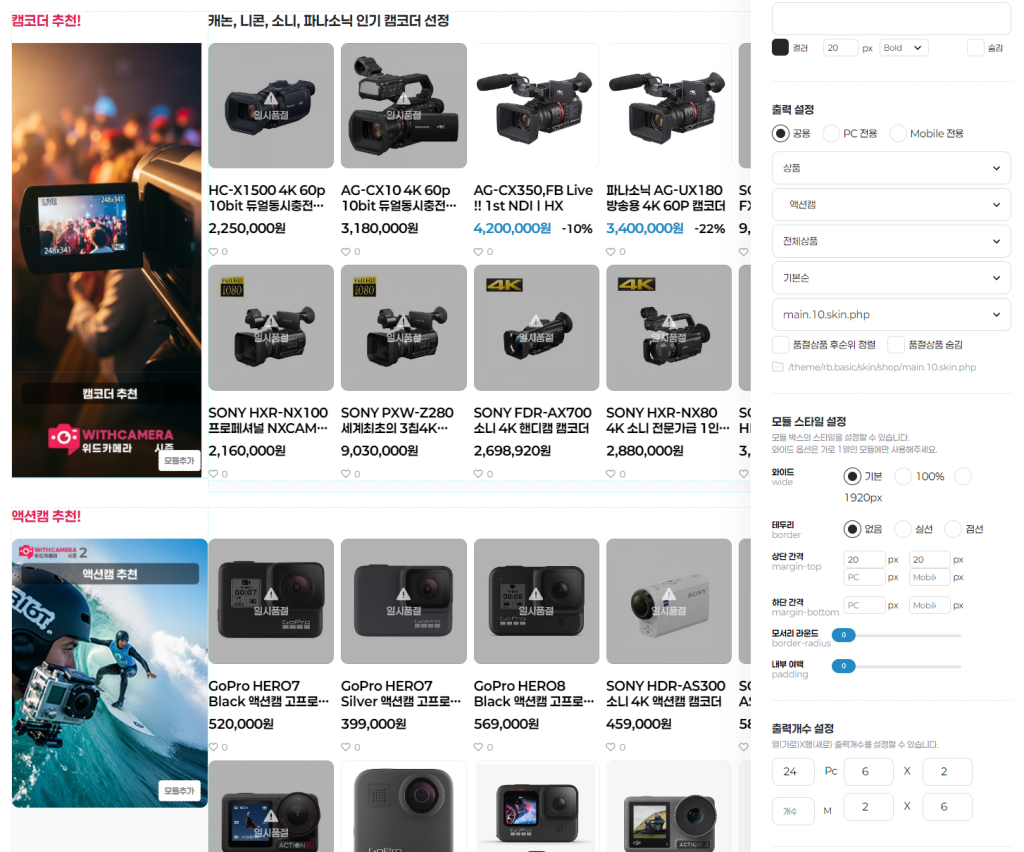Select PC 전용 output option

831,133
